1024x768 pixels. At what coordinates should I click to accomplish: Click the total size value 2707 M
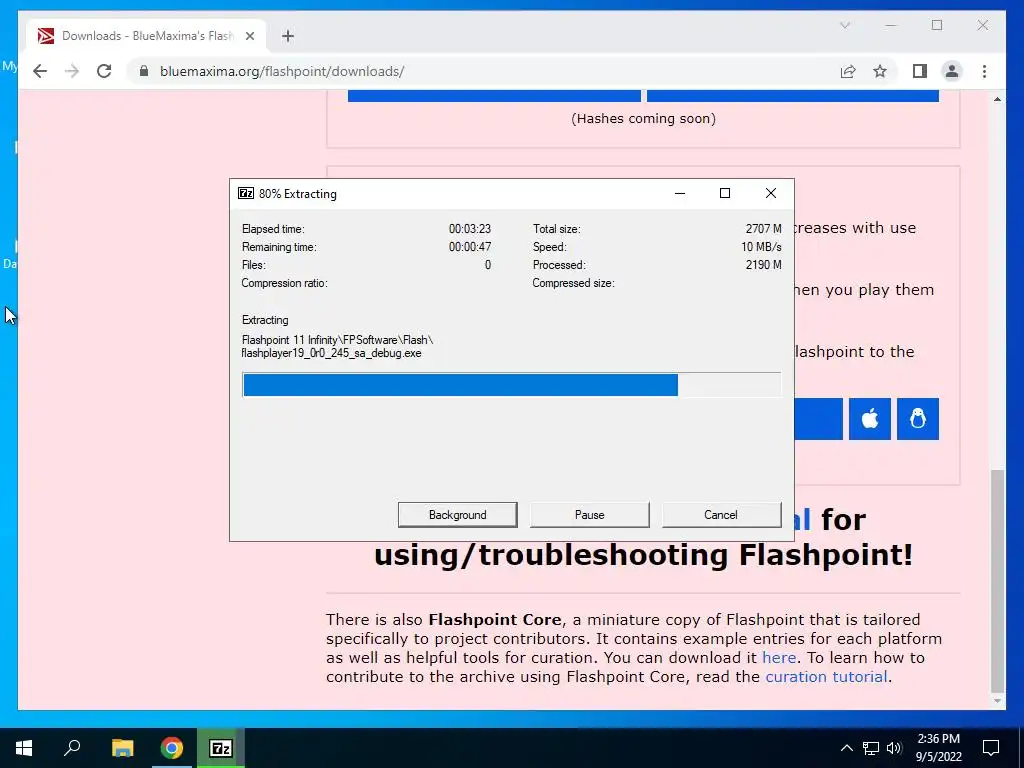763,229
